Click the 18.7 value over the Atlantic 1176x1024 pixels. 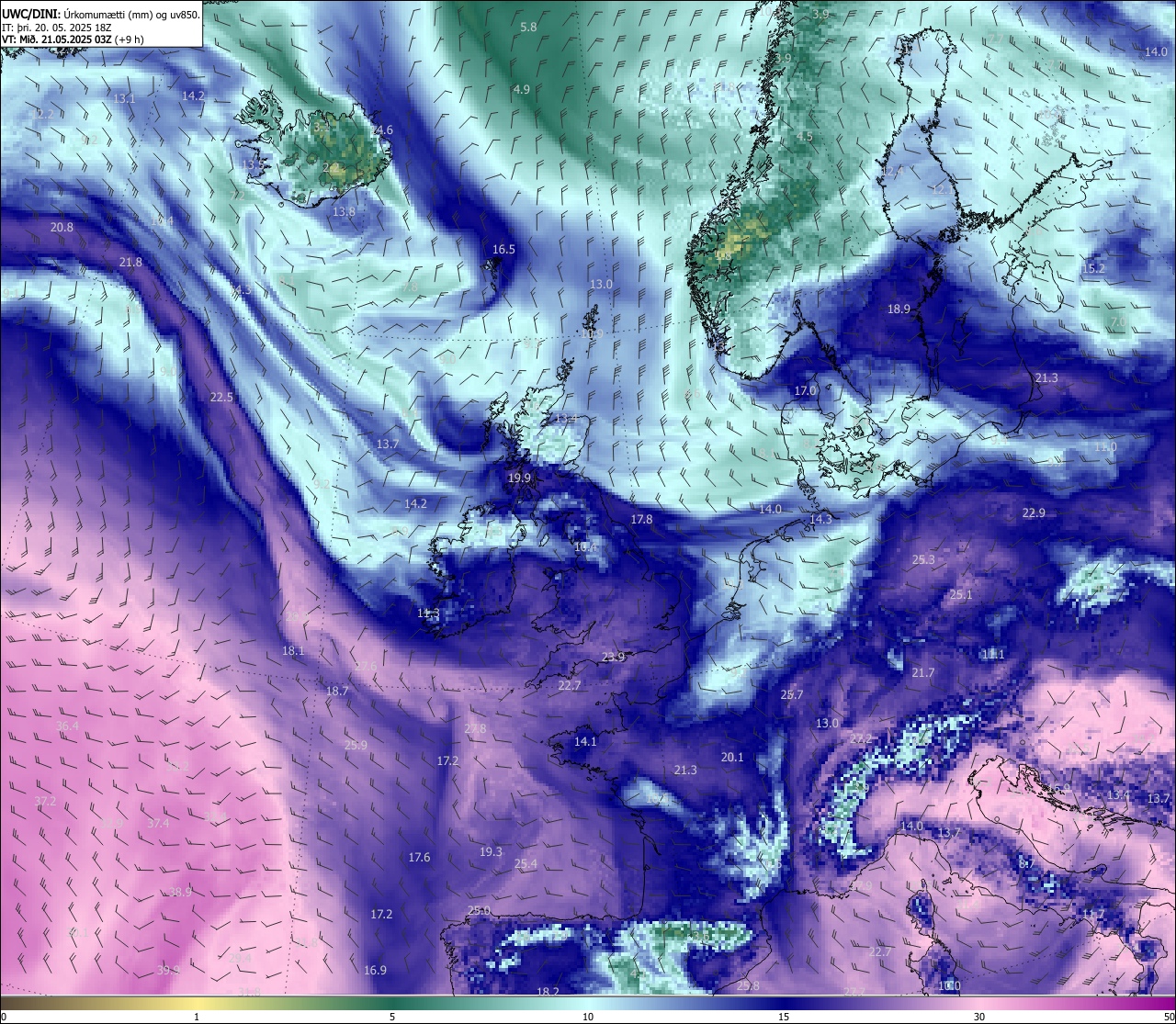point(337,691)
